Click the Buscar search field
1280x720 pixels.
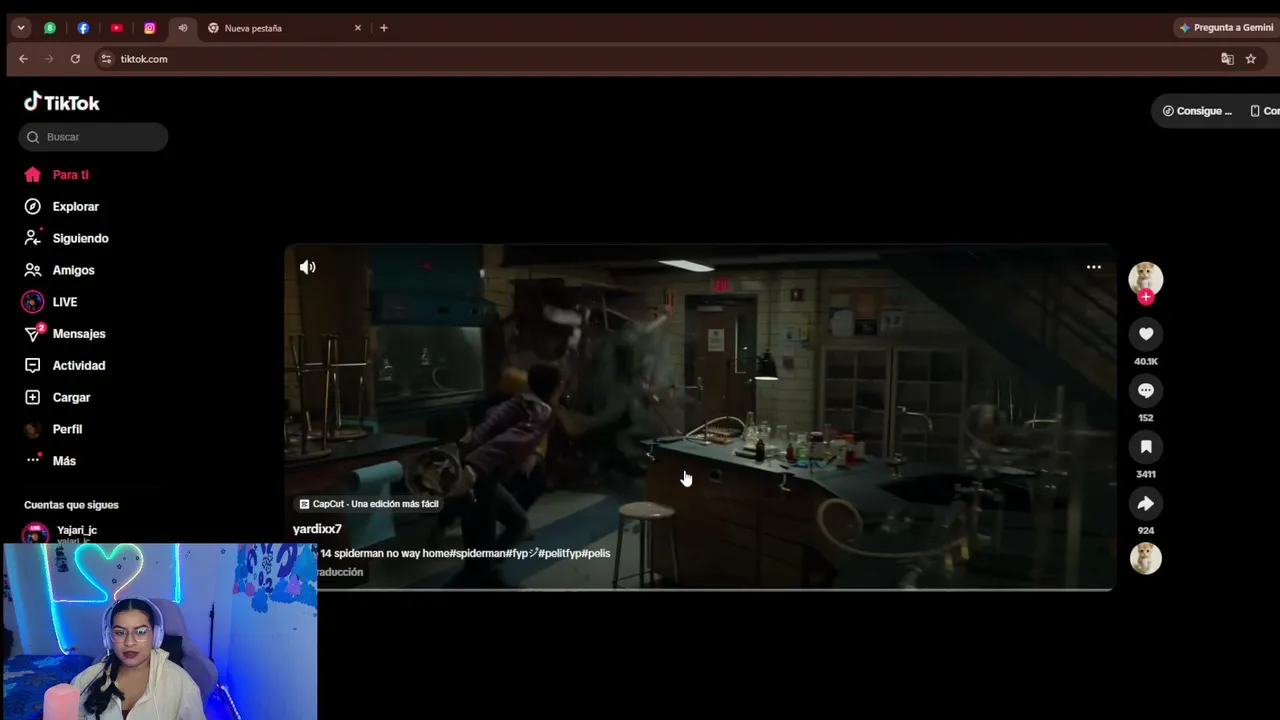click(93, 137)
